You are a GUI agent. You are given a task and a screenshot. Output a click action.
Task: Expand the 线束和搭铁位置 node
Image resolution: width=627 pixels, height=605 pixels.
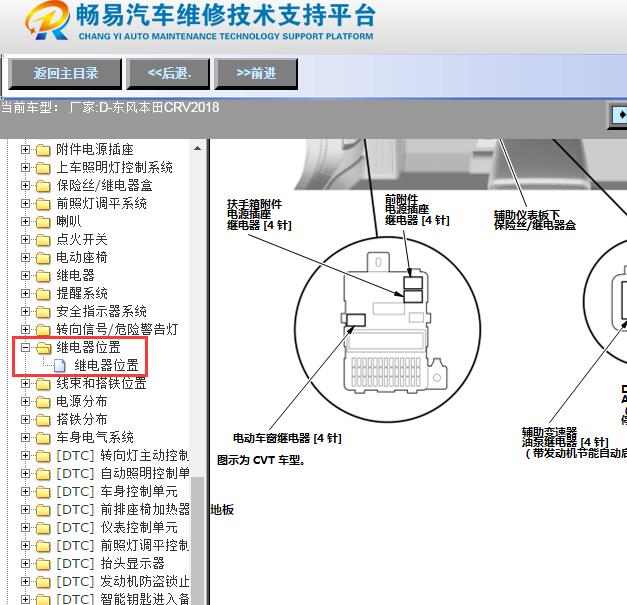[x=25, y=383]
